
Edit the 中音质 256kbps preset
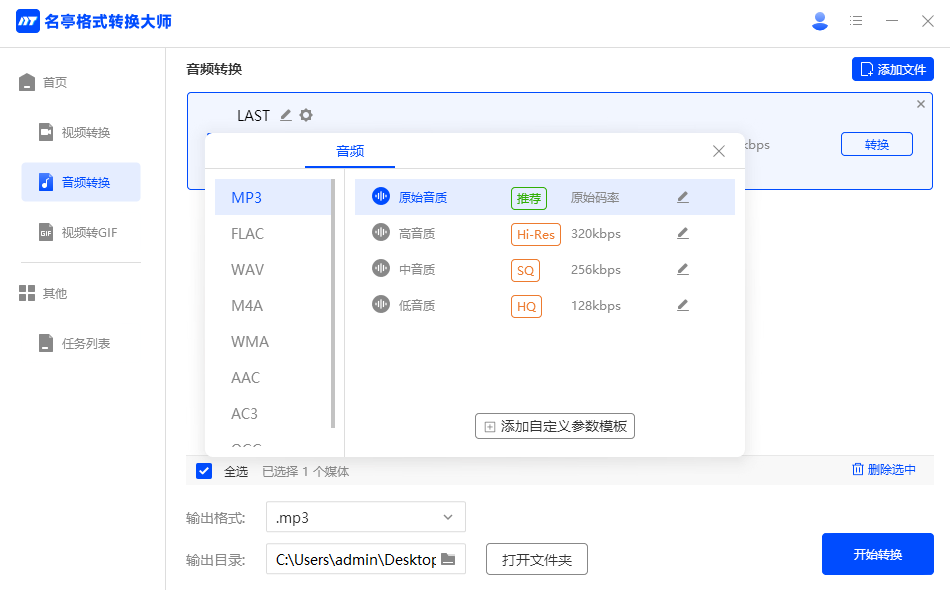(683, 270)
